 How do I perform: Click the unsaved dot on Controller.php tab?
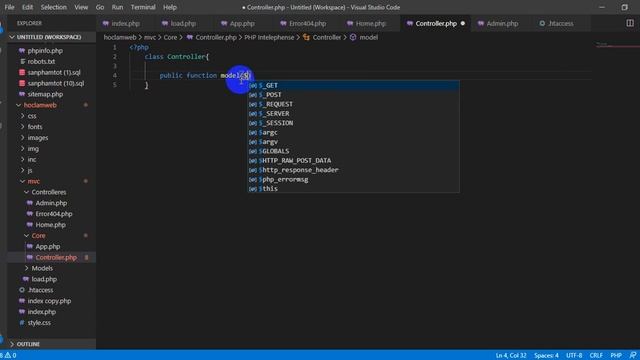(462, 24)
